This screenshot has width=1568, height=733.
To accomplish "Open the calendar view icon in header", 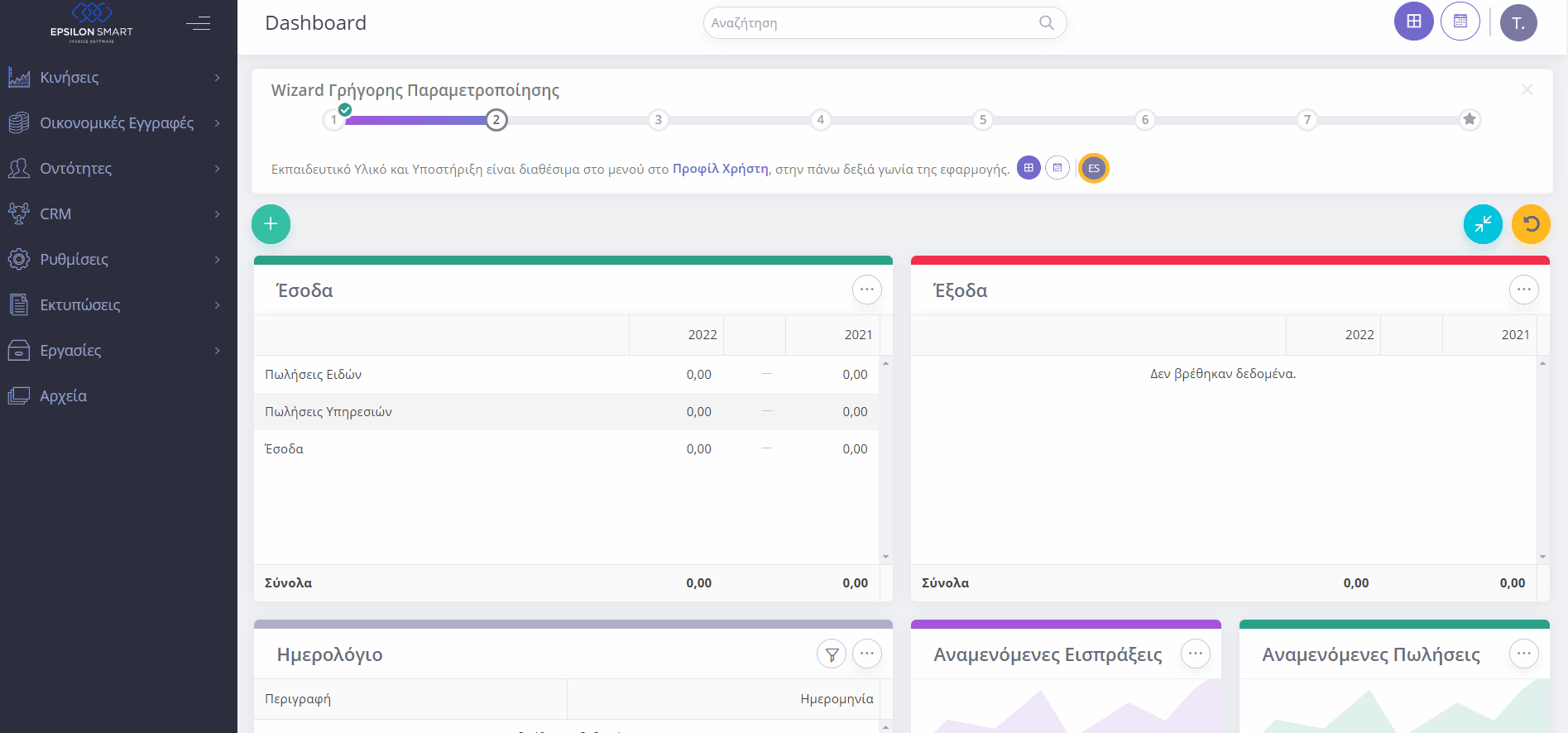I will (x=1460, y=22).
